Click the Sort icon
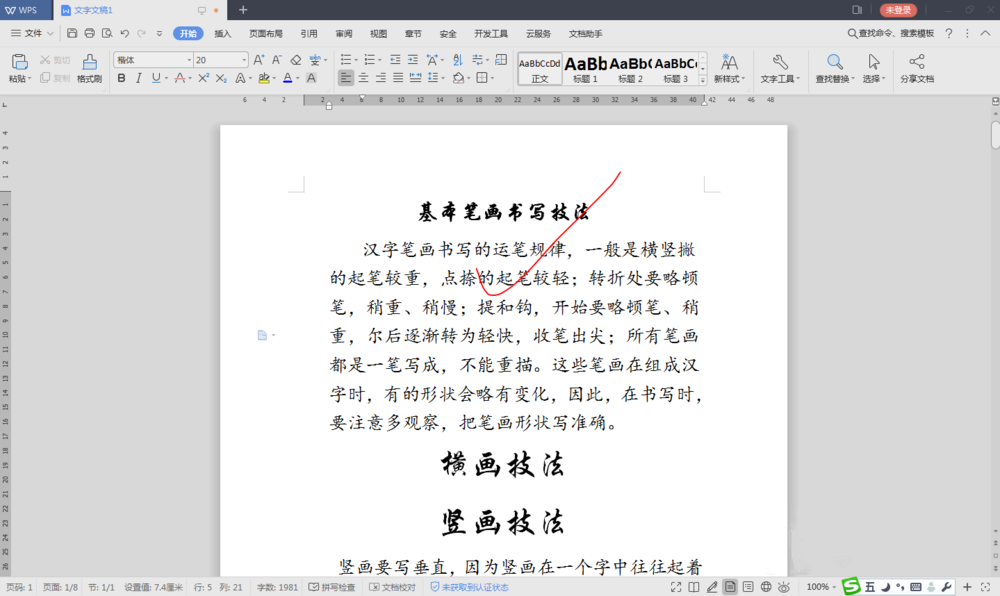1000x596 pixels. pos(457,60)
